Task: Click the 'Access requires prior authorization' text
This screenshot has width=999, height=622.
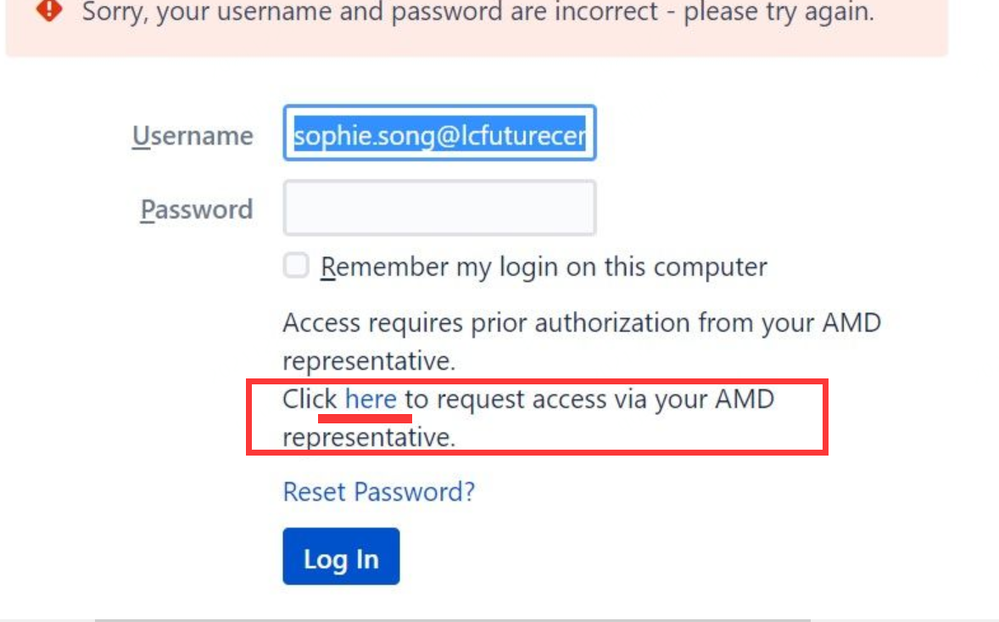Action: pos(486,322)
